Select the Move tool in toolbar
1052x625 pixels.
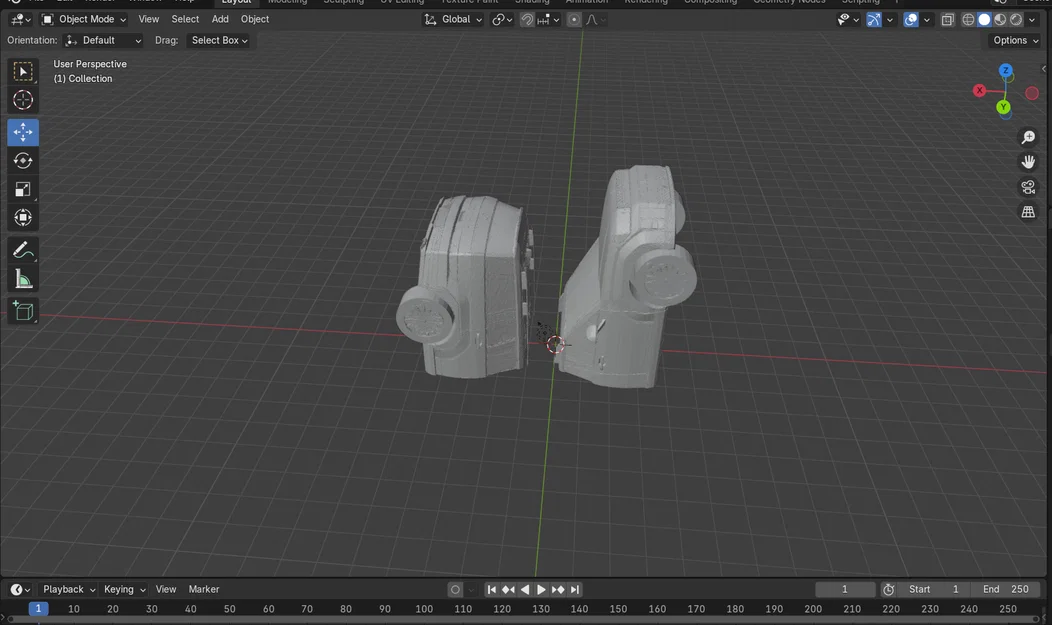coord(23,132)
